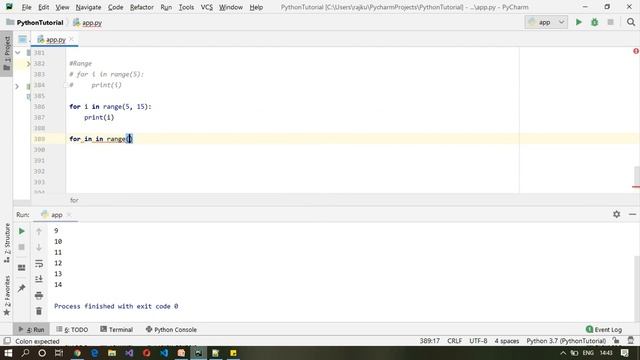Screen dimensions: 640x360
Task: Place cursor on code line 387 print(i)
Action: tap(99, 118)
